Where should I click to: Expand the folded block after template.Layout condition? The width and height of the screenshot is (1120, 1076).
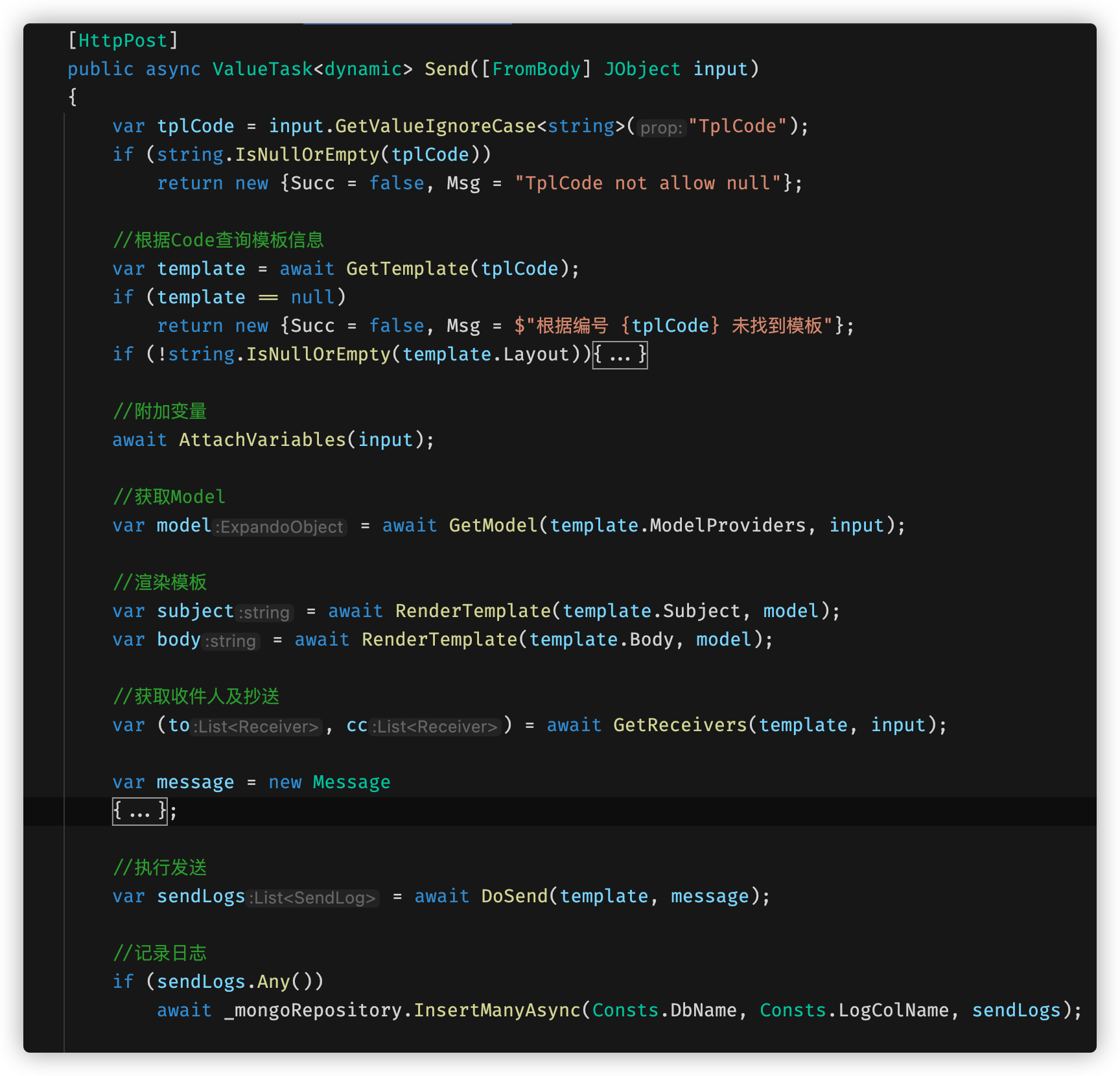620,355
